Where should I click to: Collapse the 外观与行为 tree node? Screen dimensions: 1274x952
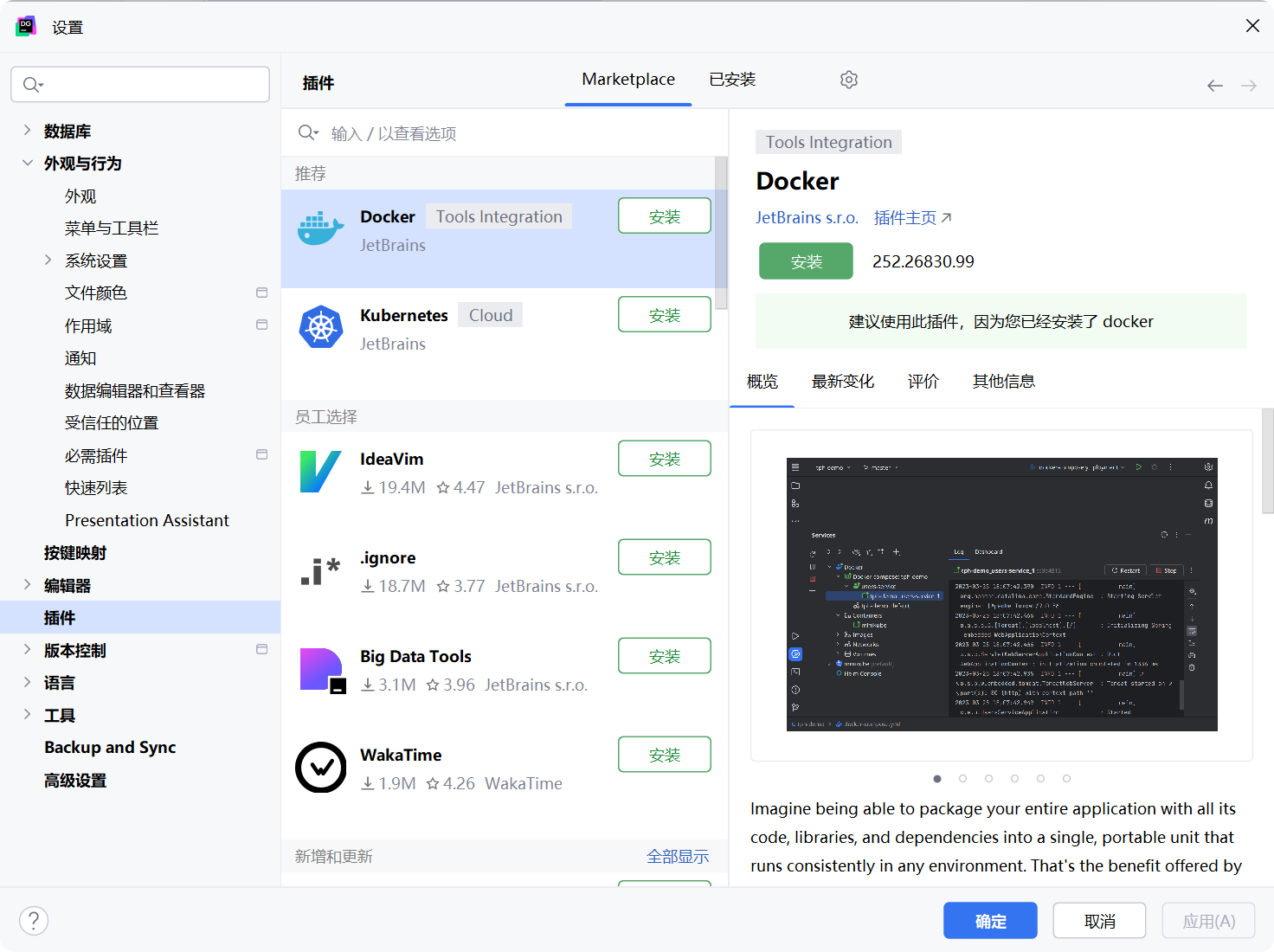tap(27, 163)
